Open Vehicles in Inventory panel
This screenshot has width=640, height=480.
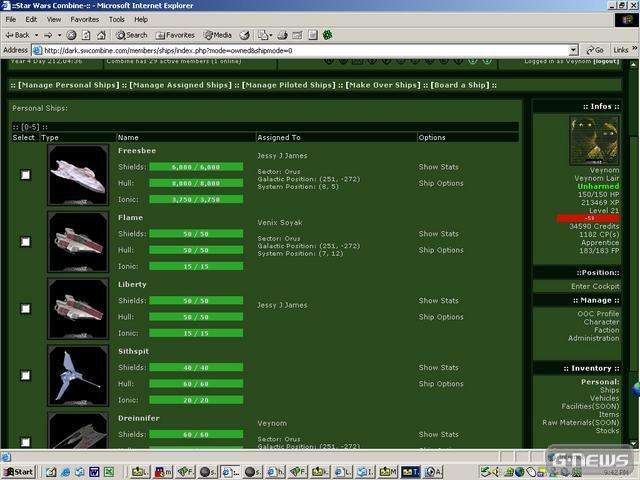tap(604, 398)
